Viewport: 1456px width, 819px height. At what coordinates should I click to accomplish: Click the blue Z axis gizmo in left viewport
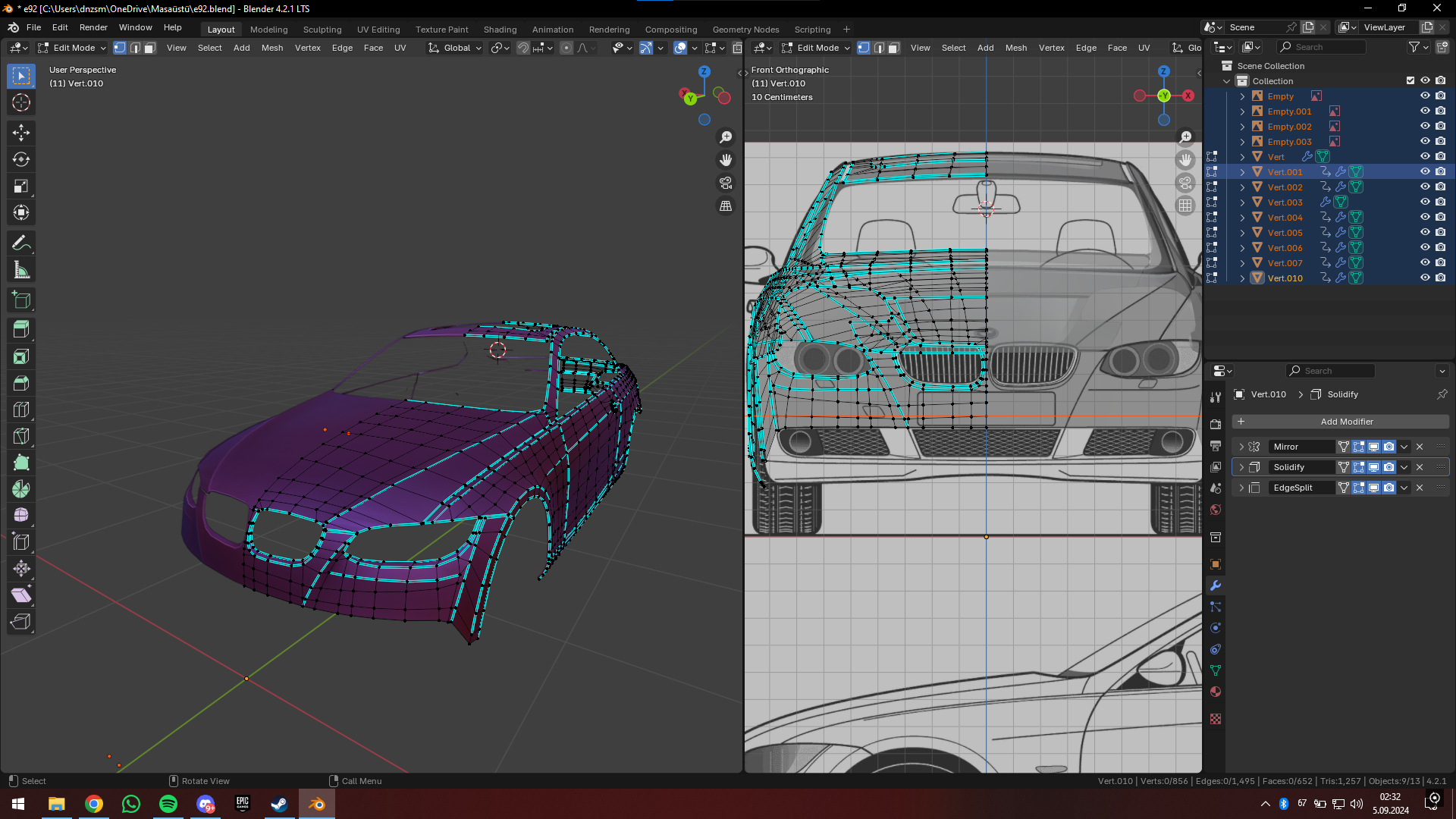click(x=704, y=71)
